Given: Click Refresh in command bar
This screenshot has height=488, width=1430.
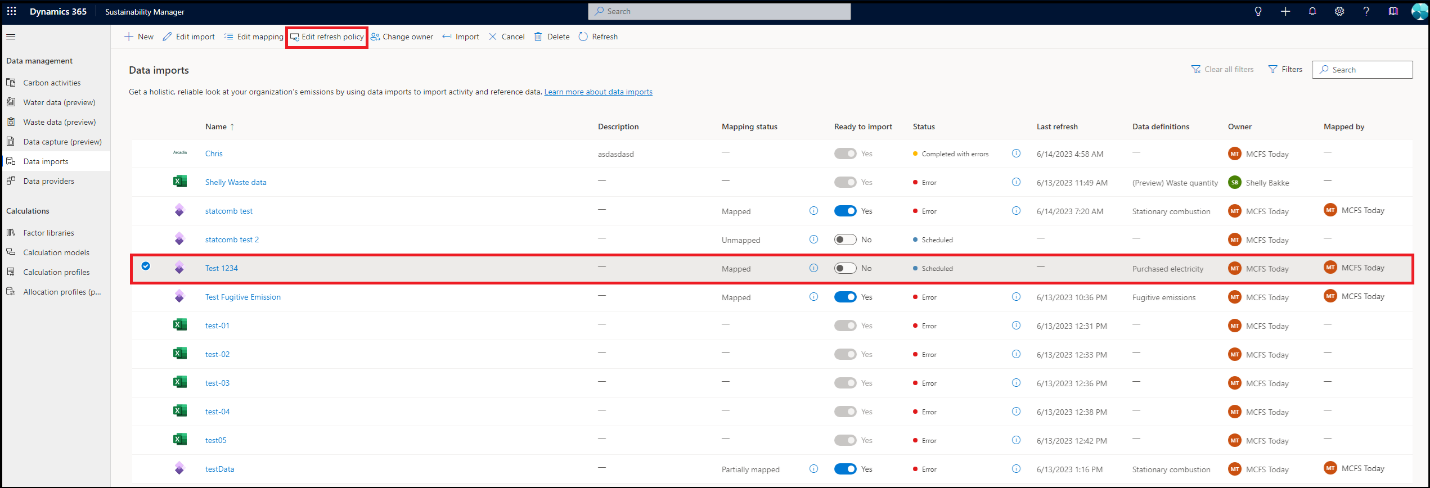Looking at the screenshot, I should [598, 36].
